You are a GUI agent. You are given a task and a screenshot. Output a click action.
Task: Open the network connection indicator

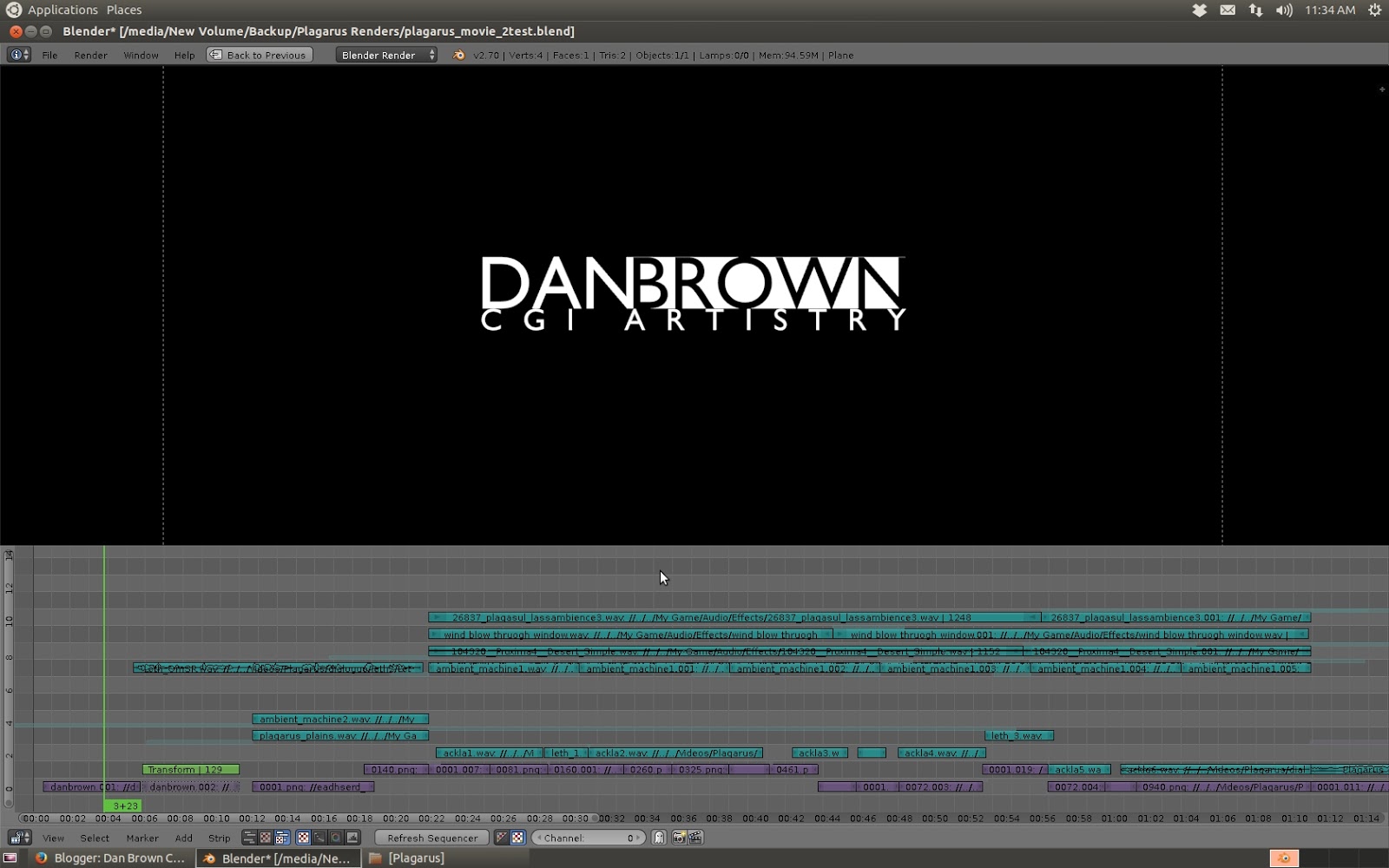[1255, 10]
